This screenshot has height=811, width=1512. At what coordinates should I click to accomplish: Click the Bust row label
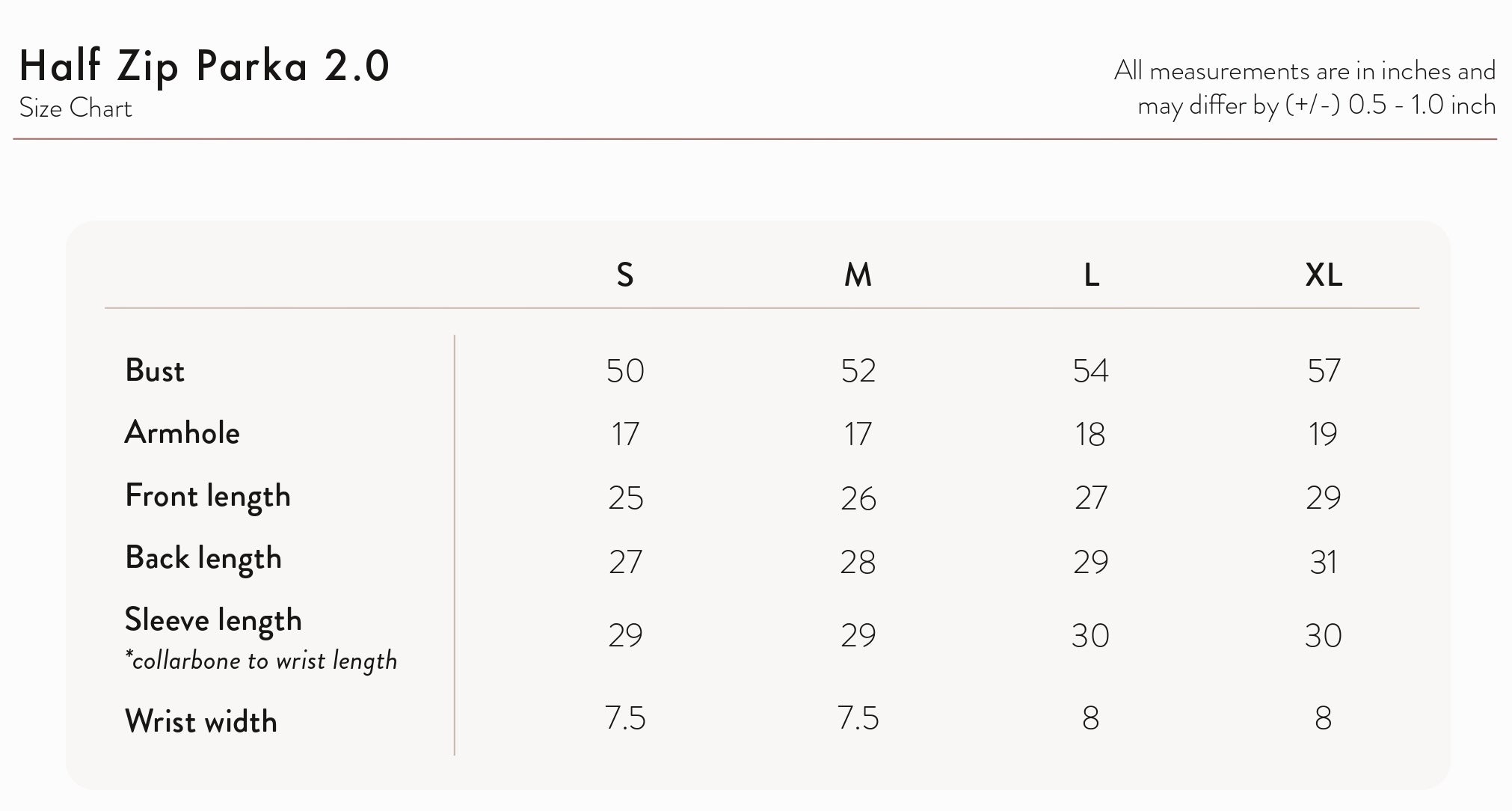coord(155,370)
